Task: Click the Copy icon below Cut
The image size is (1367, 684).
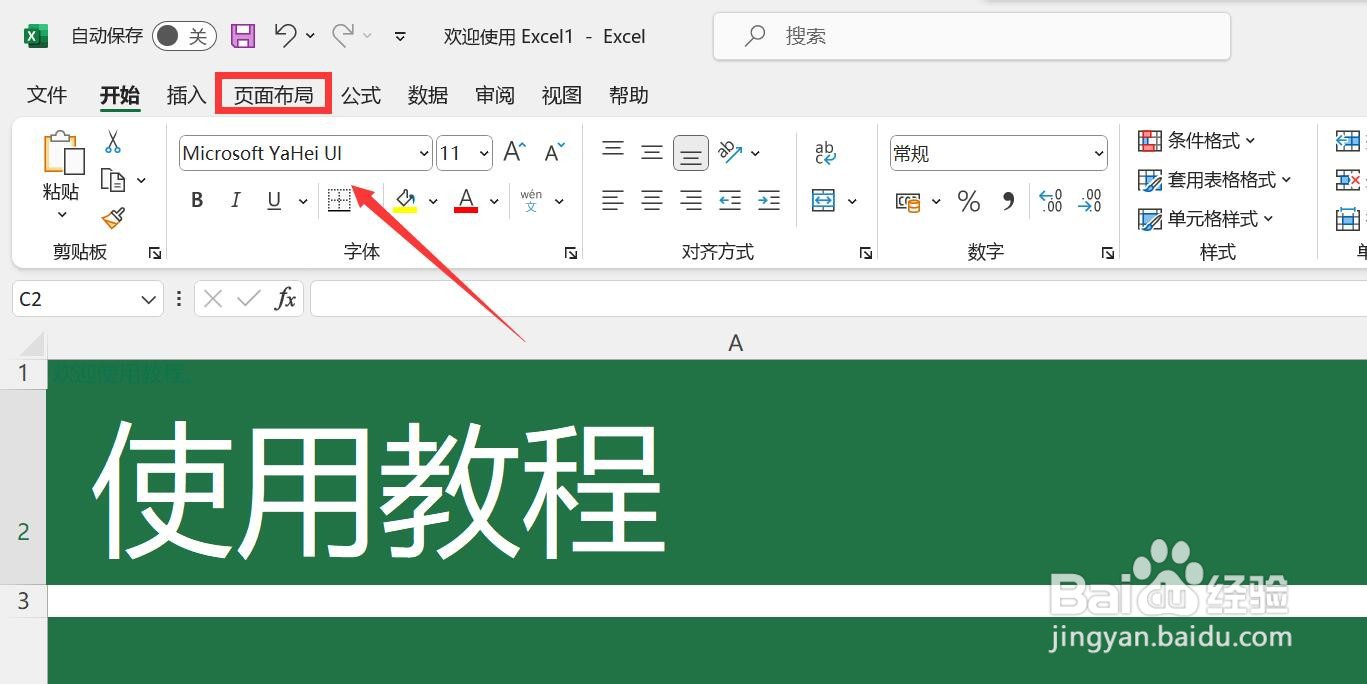Action: [113, 180]
